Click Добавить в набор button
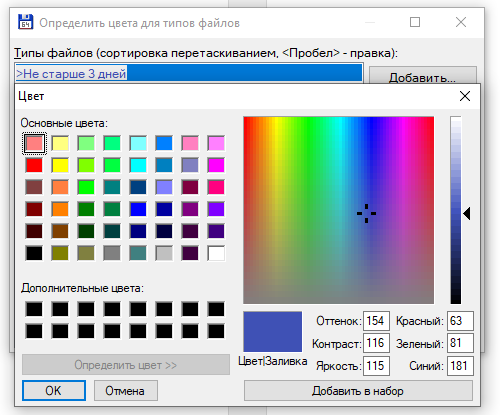The image size is (500, 415). (358, 391)
